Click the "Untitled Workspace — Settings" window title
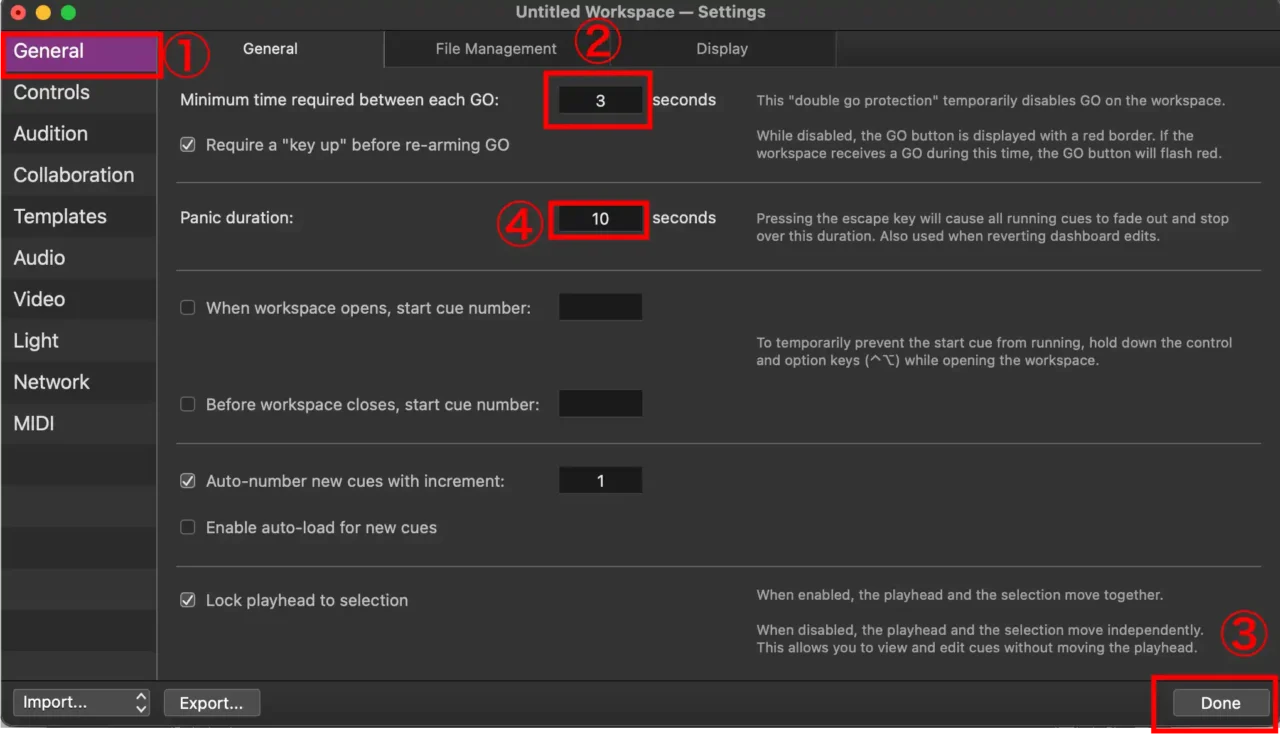Screen dimensions: 1280x734 click(x=640, y=13)
